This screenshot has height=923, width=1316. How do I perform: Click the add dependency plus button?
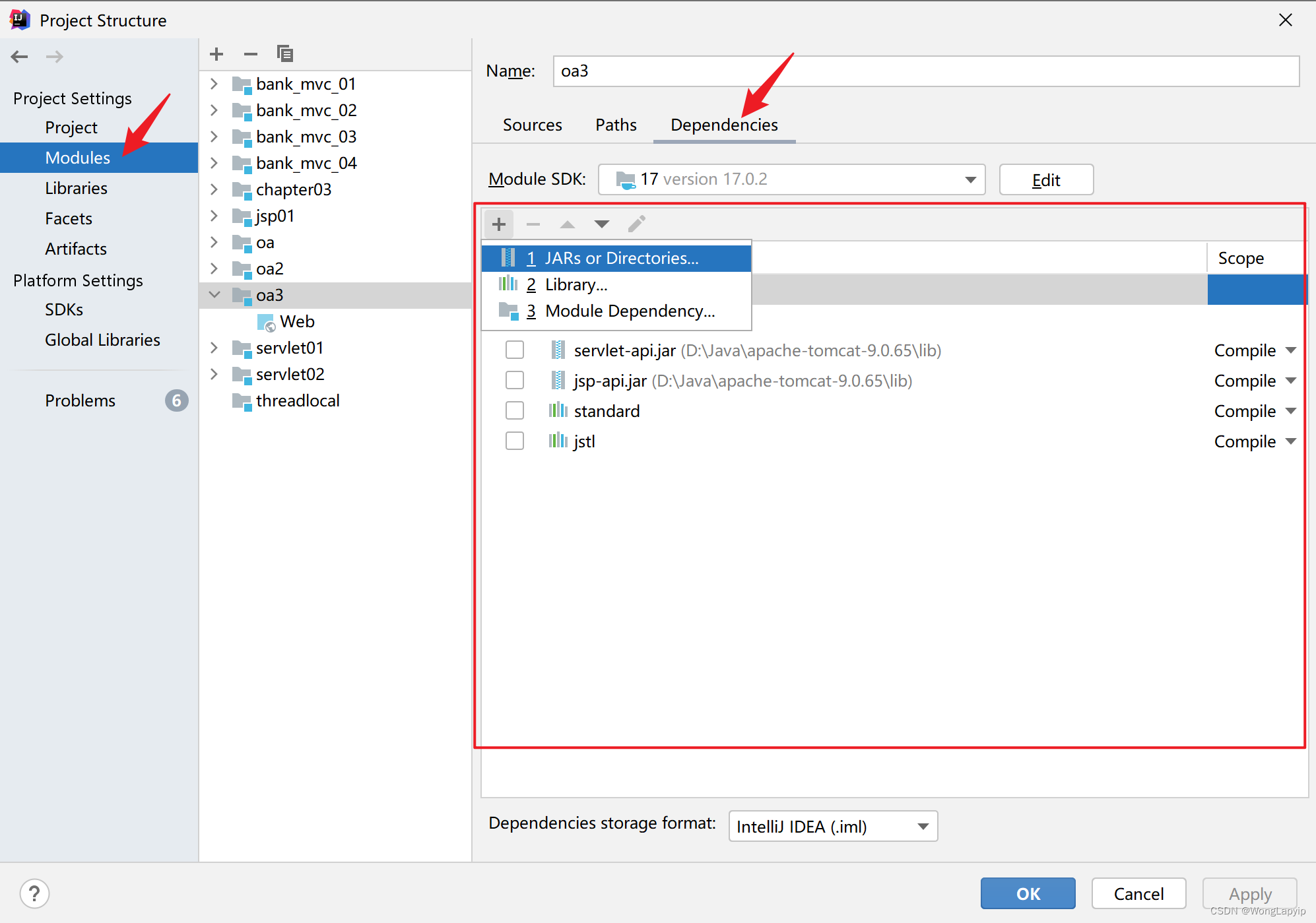[499, 224]
